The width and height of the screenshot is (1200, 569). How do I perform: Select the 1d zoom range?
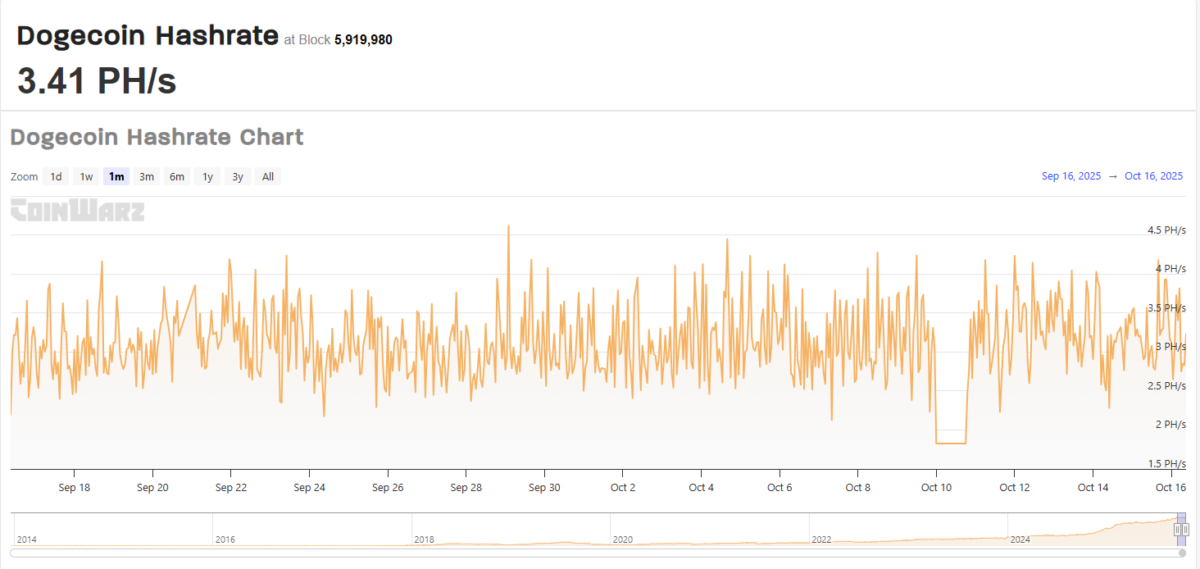pyautogui.click(x=57, y=177)
